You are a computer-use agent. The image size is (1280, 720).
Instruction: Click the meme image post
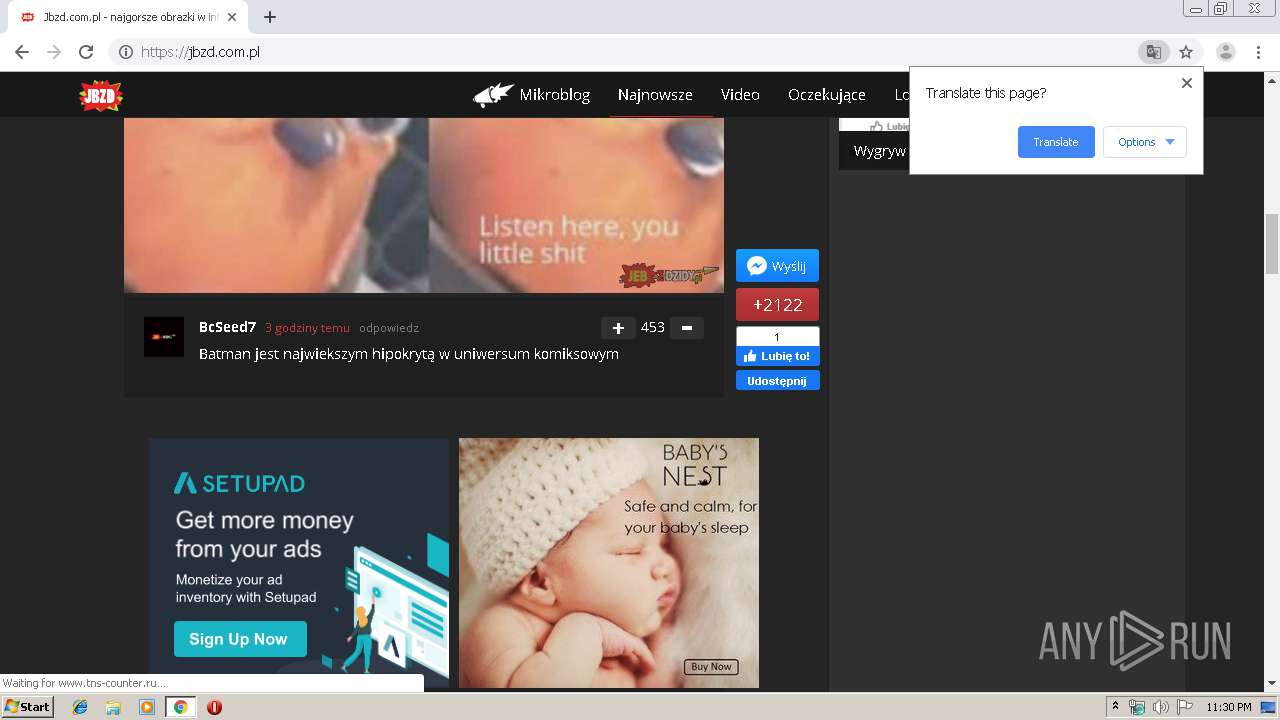point(424,205)
